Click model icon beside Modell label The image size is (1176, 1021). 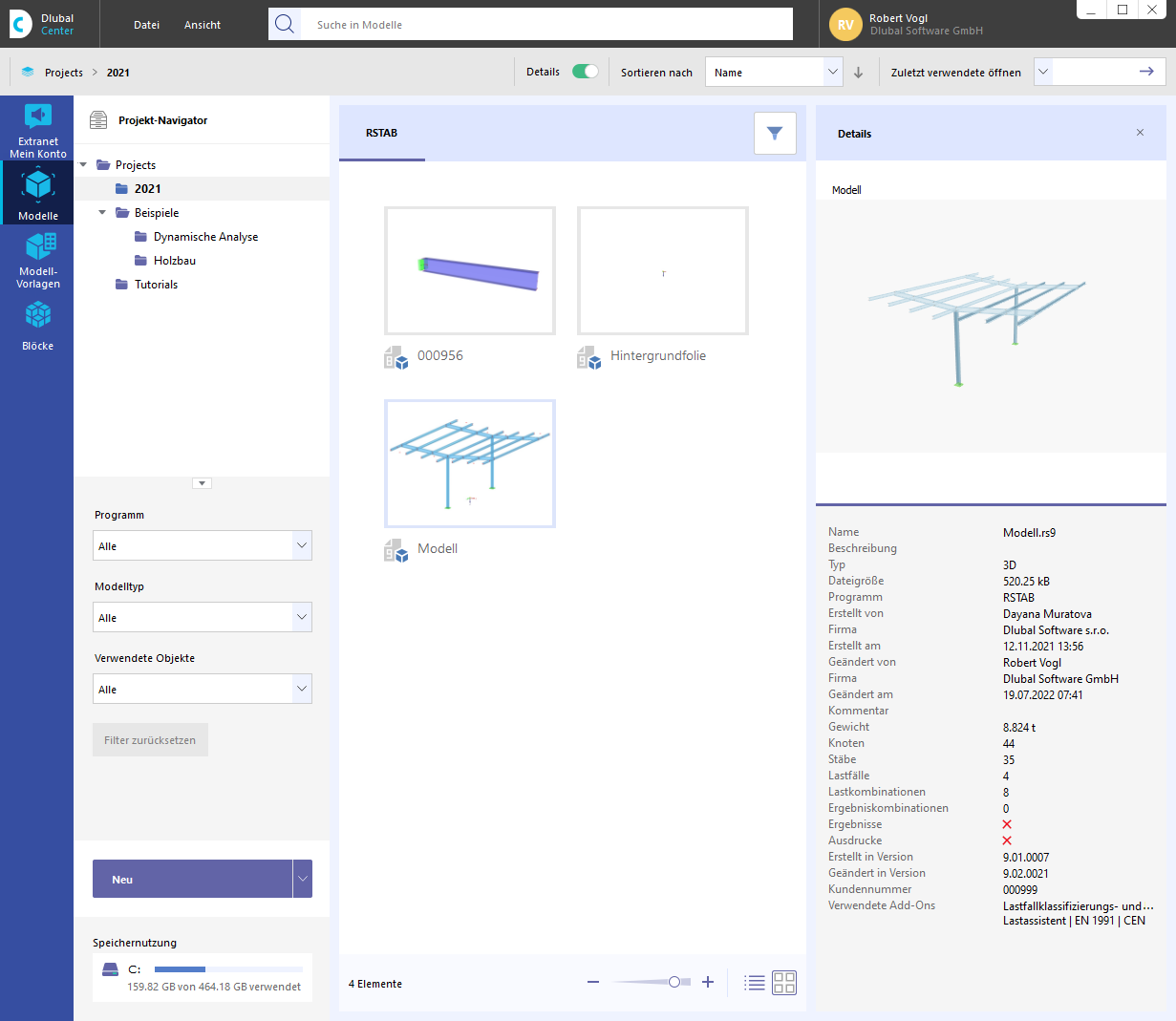pos(396,550)
